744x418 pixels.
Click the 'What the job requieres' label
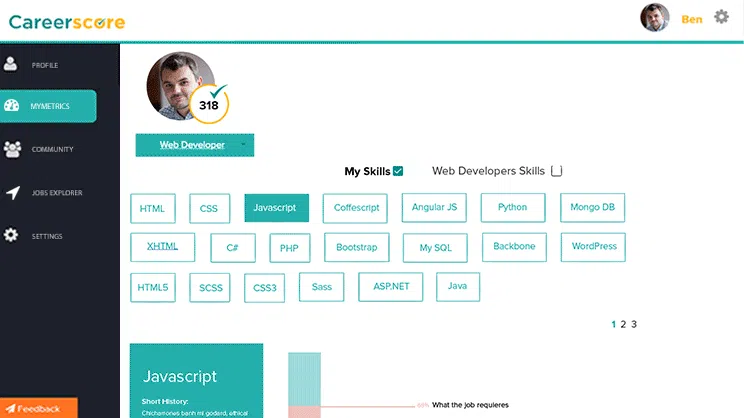pyautogui.click(x=470, y=405)
